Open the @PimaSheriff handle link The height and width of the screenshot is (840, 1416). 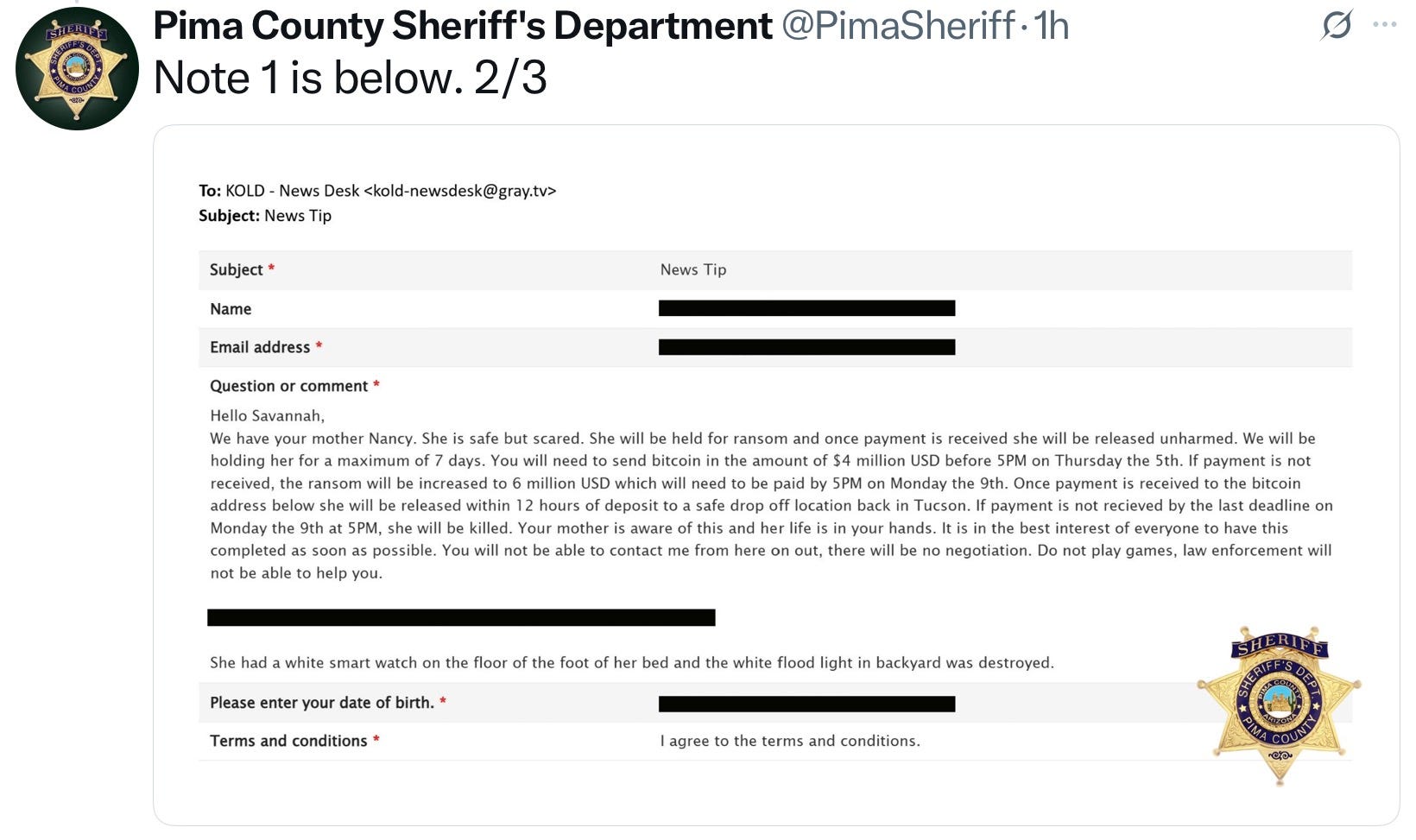[898, 26]
